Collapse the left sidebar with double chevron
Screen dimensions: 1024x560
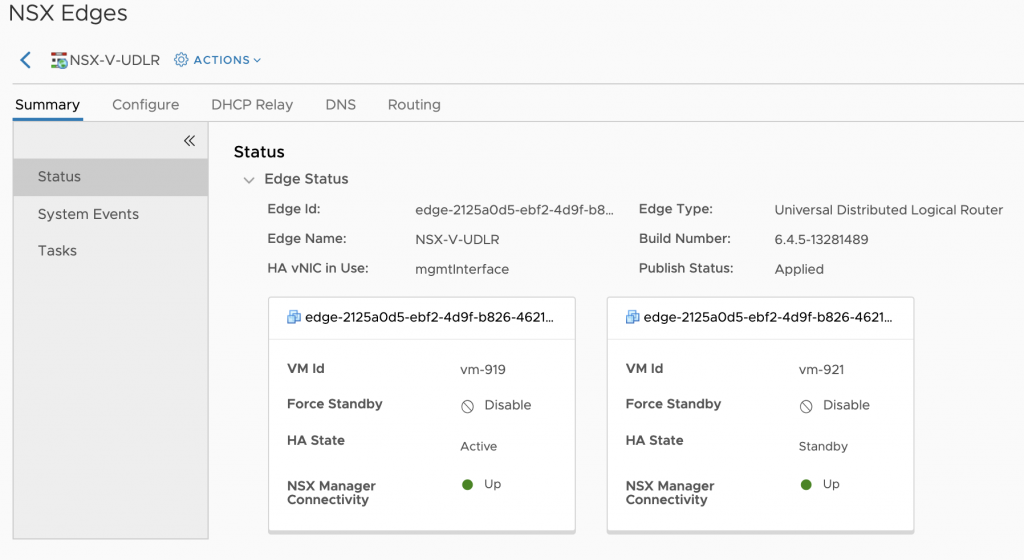click(x=189, y=140)
